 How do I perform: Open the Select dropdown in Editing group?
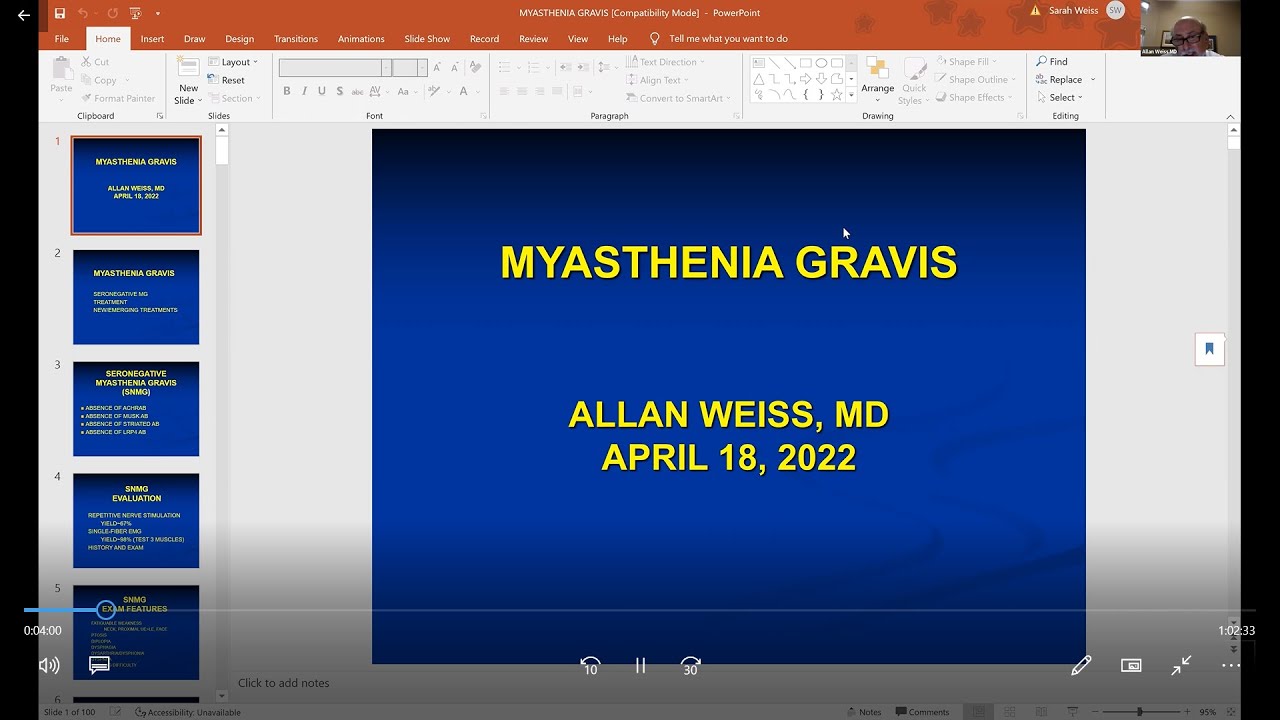pyautogui.click(x=1060, y=98)
